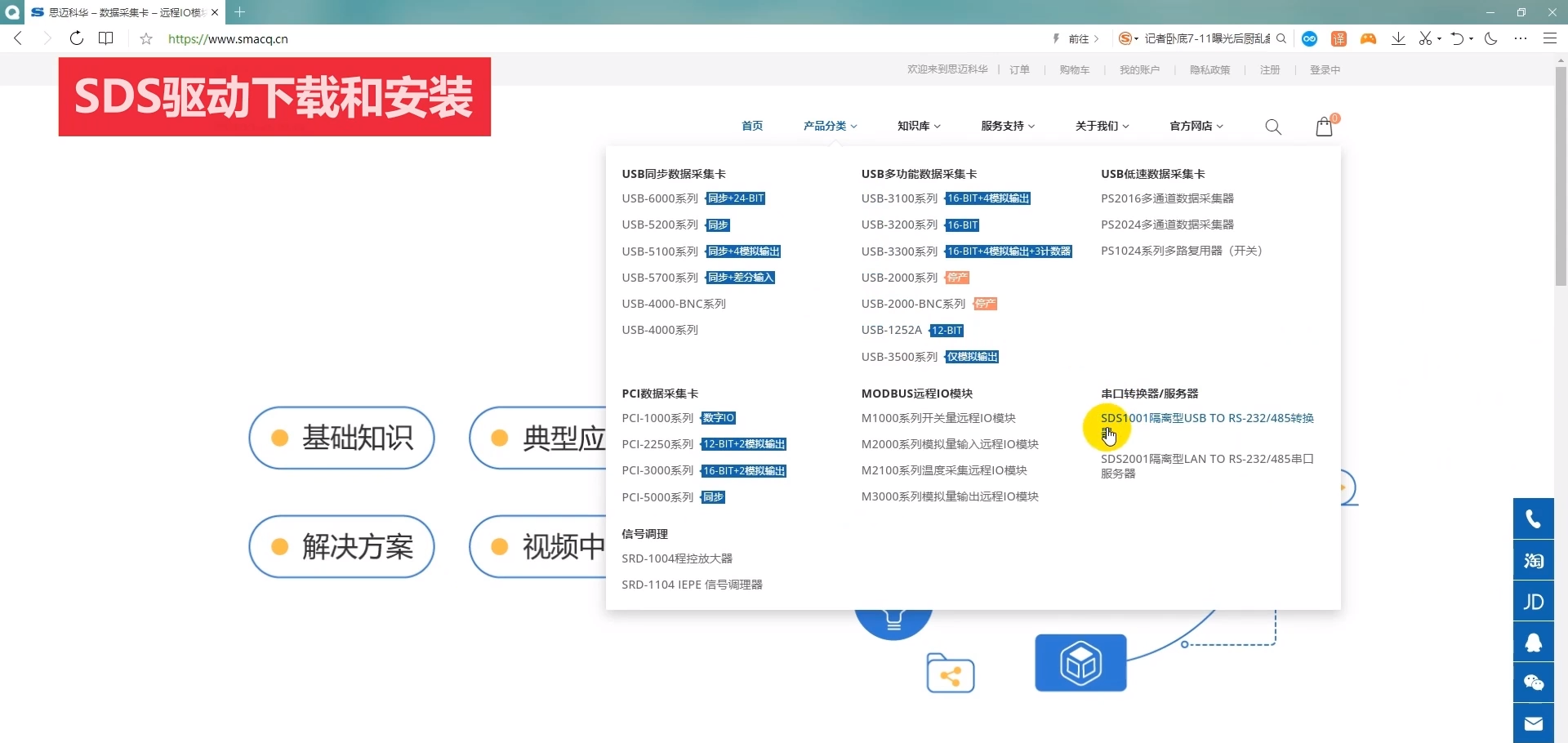Image resolution: width=1568 pixels, height=743 pixels.
Task: Go to 首页 home menu item
Action: coord(752,126)
